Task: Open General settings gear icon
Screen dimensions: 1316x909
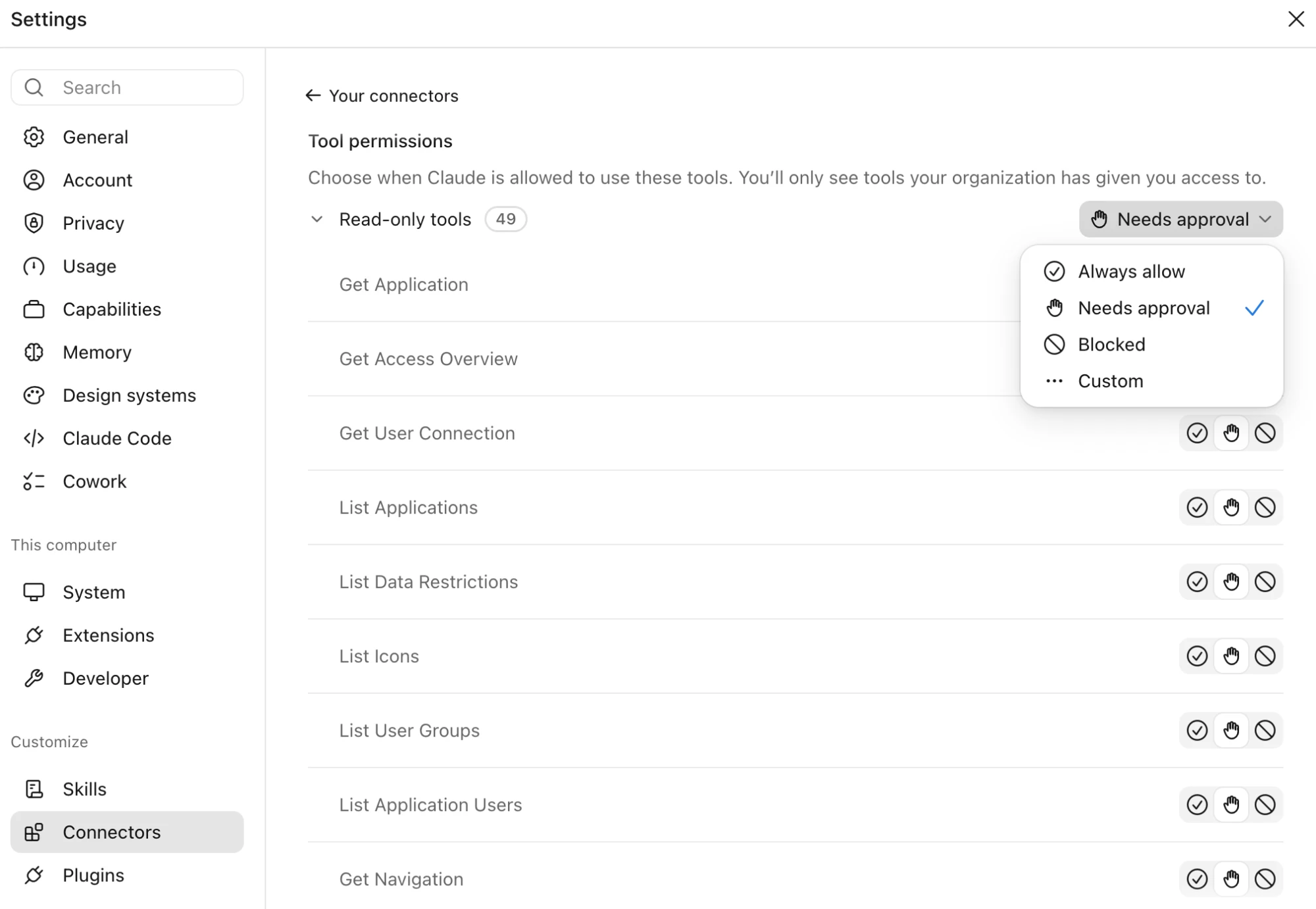Action: point(34,137)
